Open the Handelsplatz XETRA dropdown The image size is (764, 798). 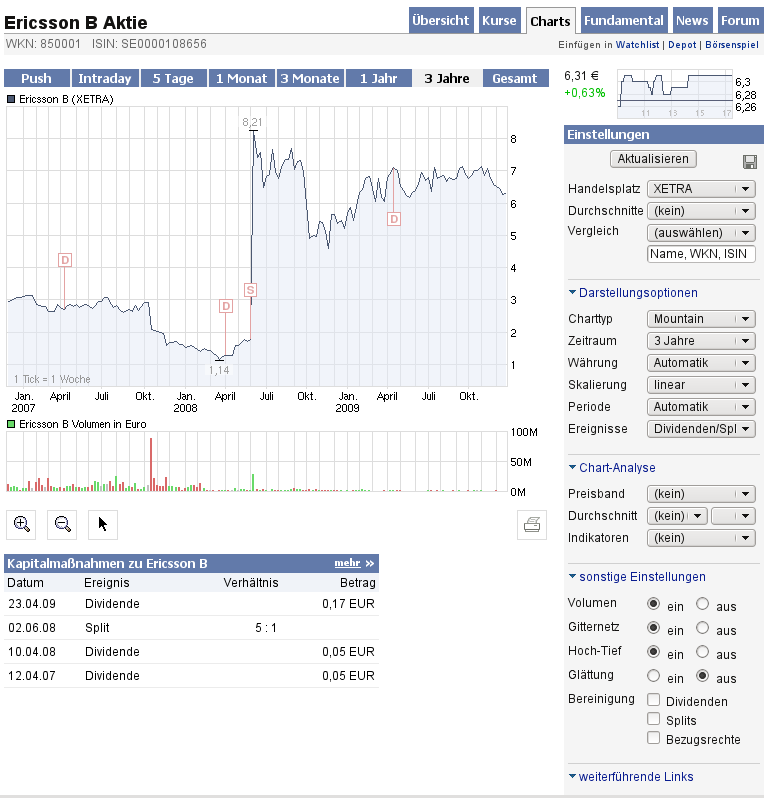pyautogui.click(x=701, y=189)
